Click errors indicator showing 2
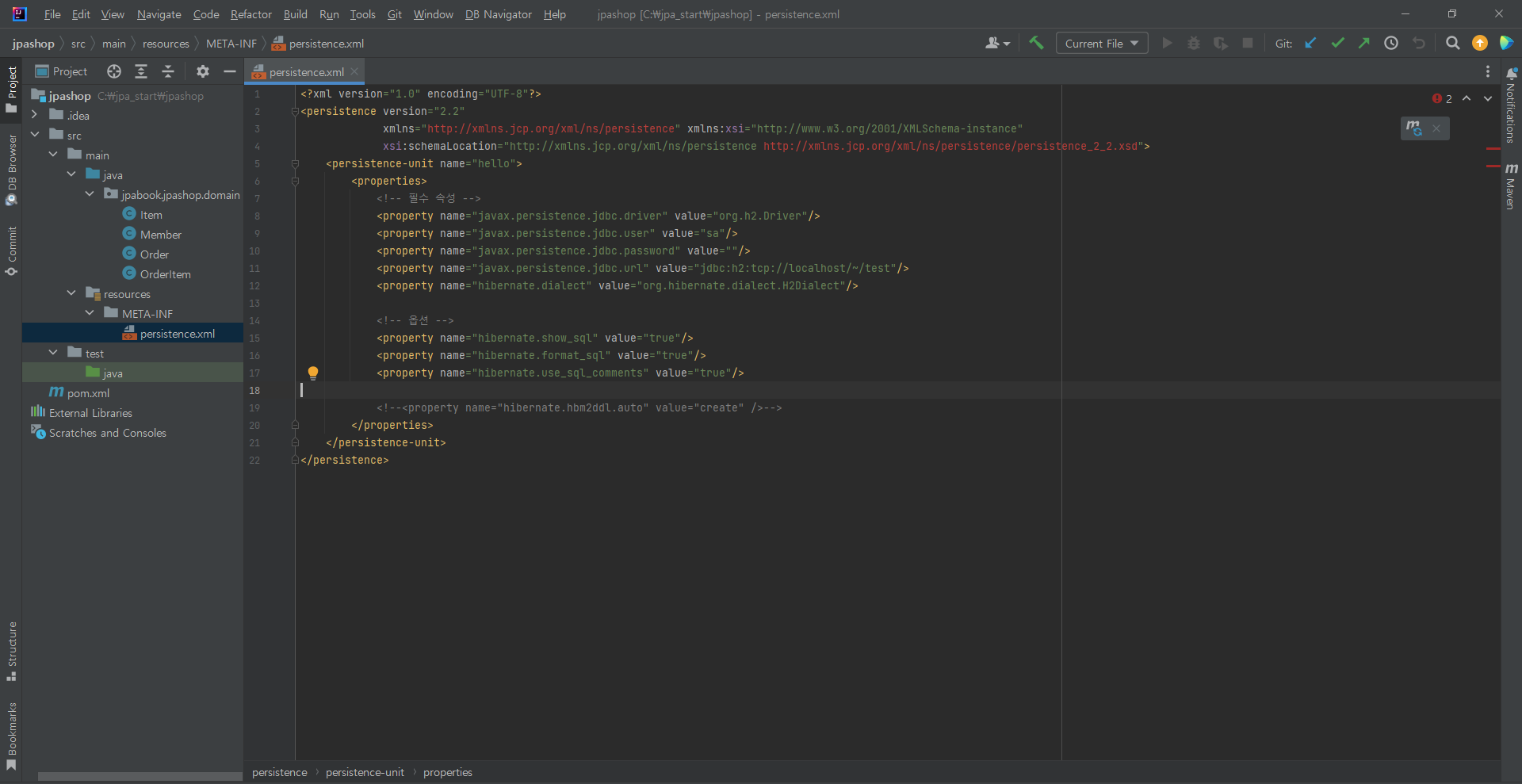The height and width of the screenshot is (784, 1522). (1442, 99)
